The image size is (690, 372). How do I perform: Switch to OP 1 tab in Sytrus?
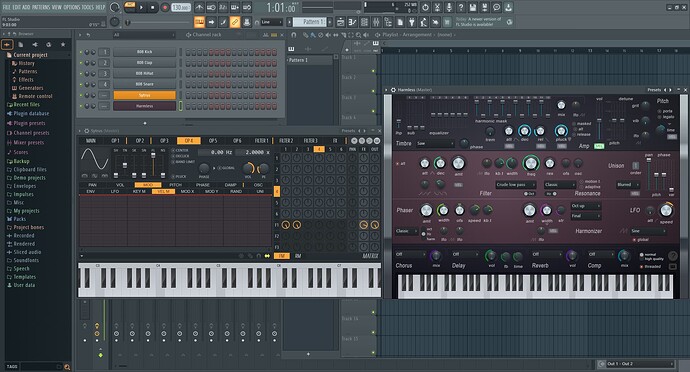(x=115, y=141)
